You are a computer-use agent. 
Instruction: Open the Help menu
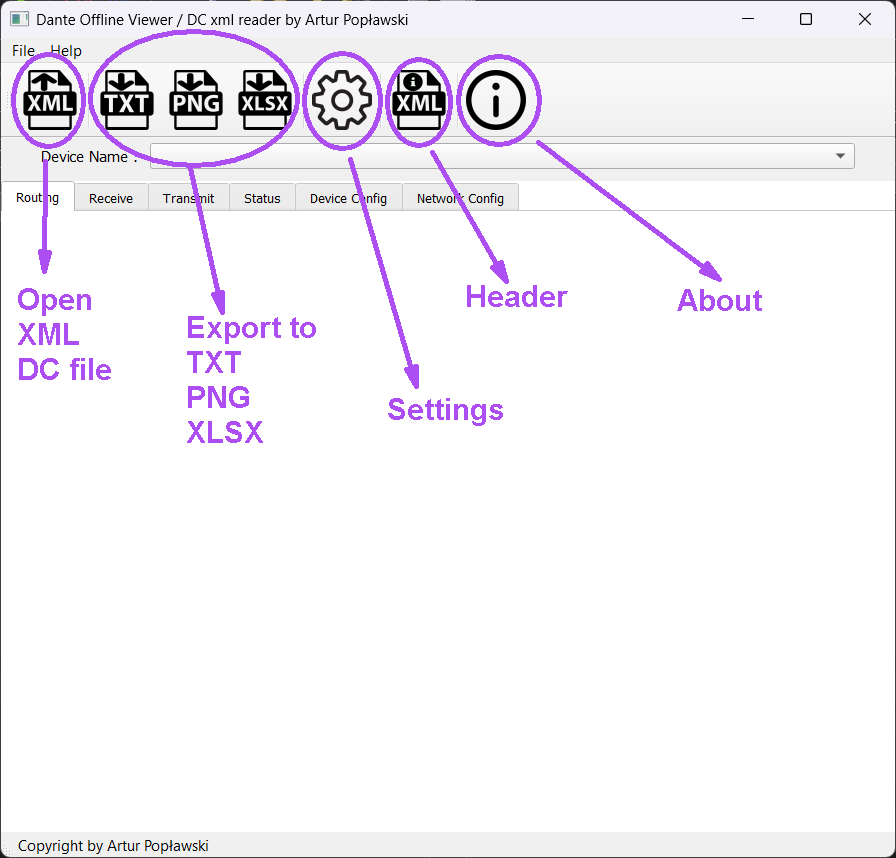pyautogui.click(x=66, y=51)
